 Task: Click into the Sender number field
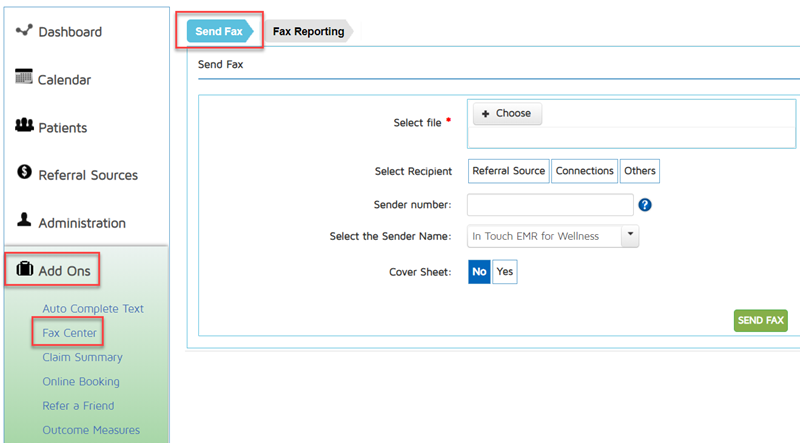(x=550, y=205)
